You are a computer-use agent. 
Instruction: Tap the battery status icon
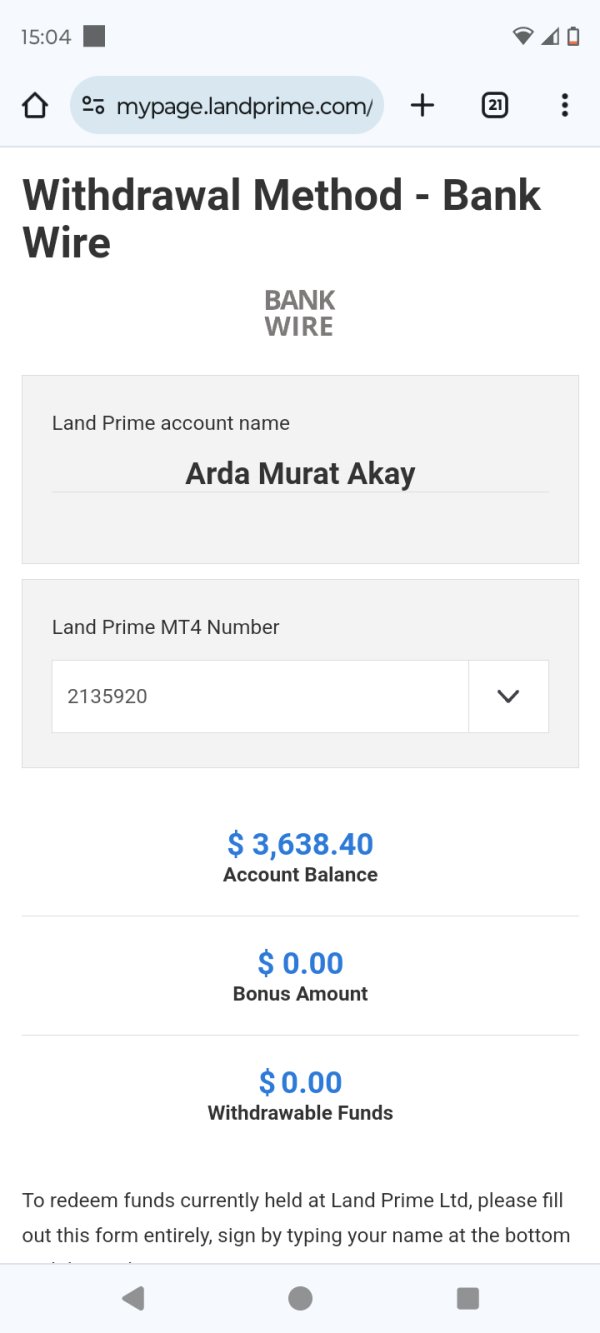pyautogui.click(x=573, y=37)
